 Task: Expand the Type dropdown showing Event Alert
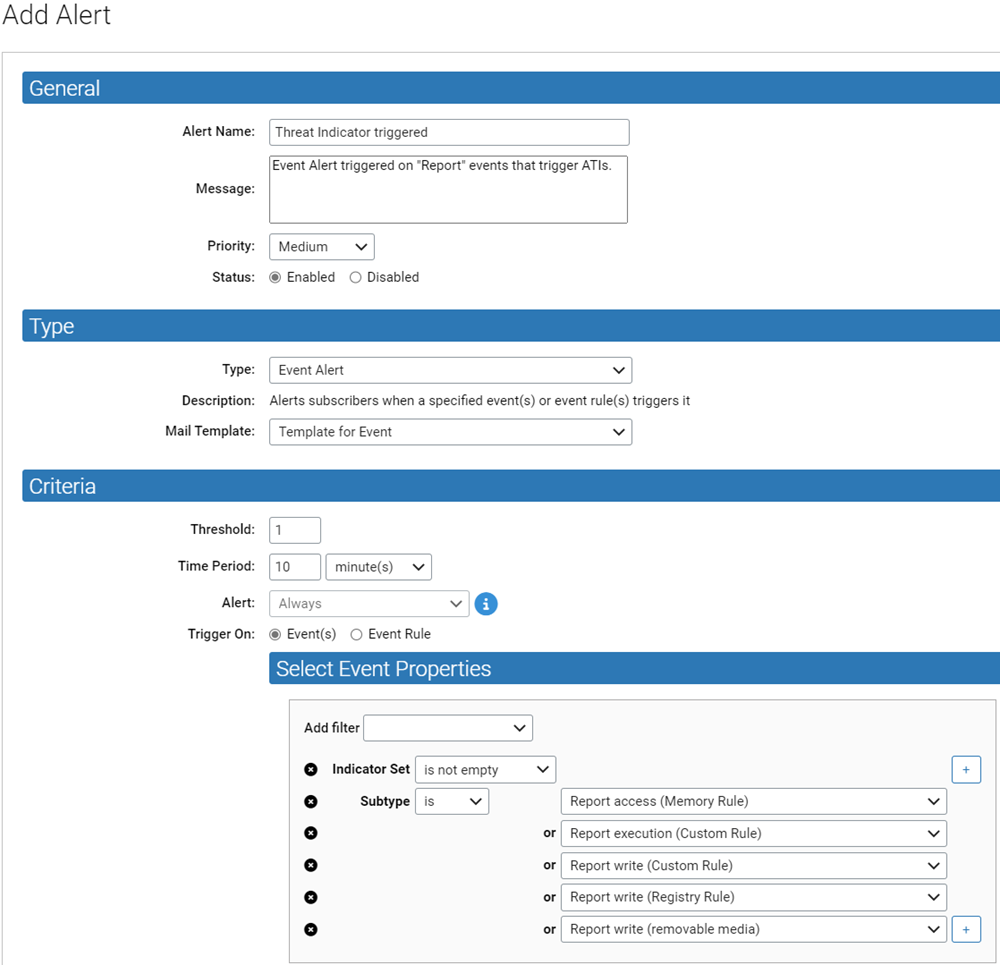coord(450,370)
